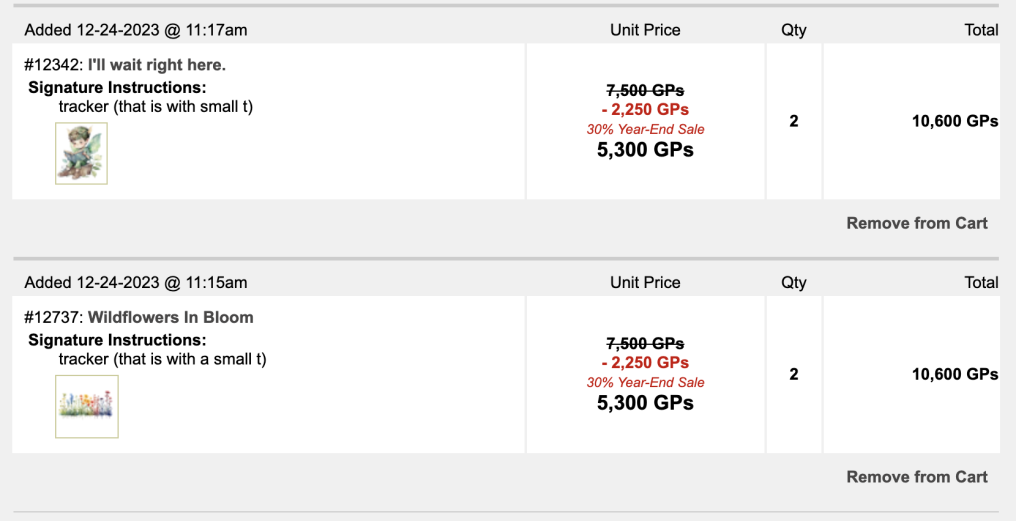Screen dimensions: 1016x521
Task: Click the 10,600 GPs total for item #12342
Action: tap(955, 121)
